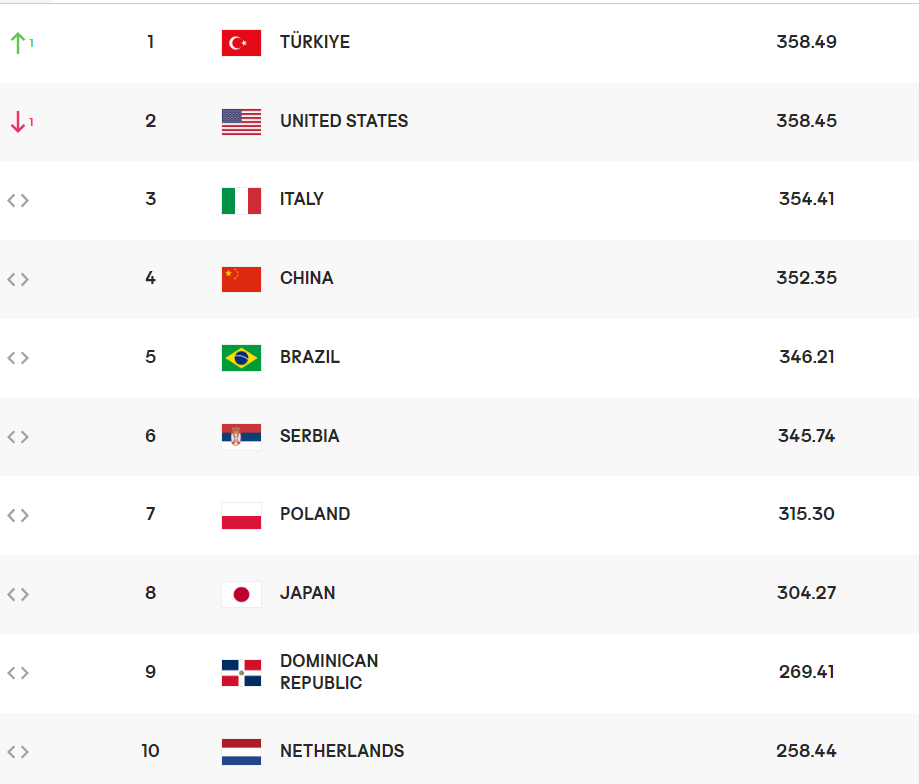The image size is (919, 784).
Task: Click the red down arrow beside United States
Action: [x=17, y=122]
